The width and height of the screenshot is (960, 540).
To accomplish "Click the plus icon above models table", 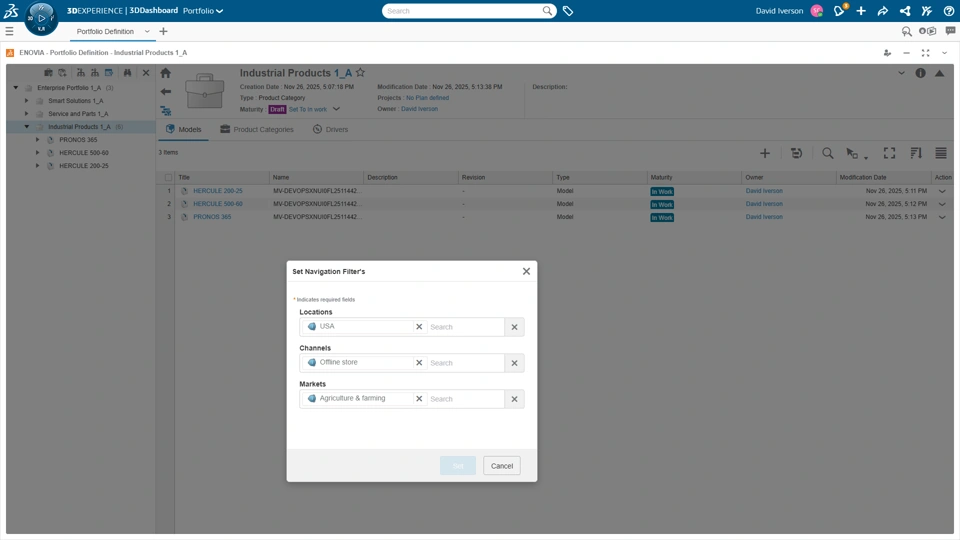I will (x=765, y=154).
